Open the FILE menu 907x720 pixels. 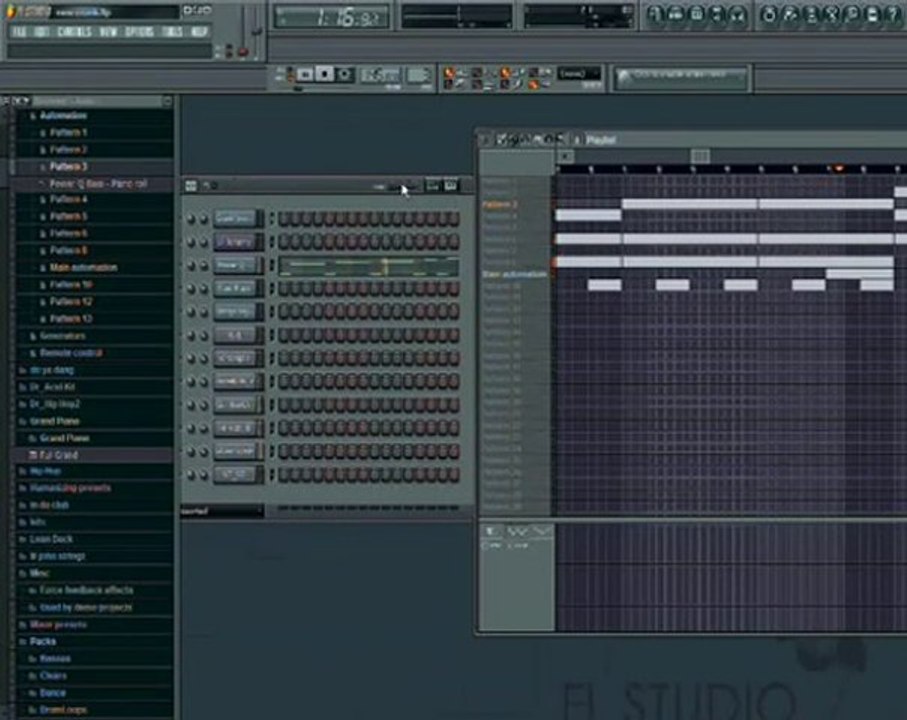(x=19, y=31)
